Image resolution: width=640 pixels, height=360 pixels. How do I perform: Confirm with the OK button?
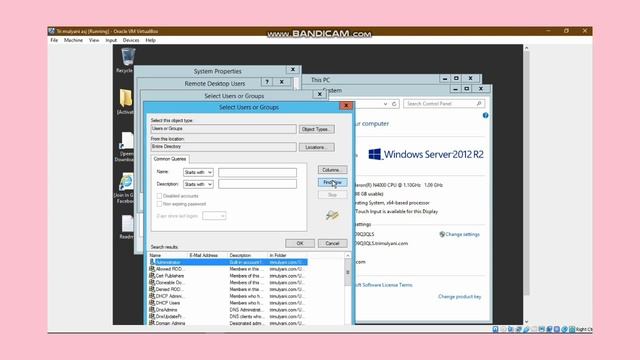click(300, 243)
